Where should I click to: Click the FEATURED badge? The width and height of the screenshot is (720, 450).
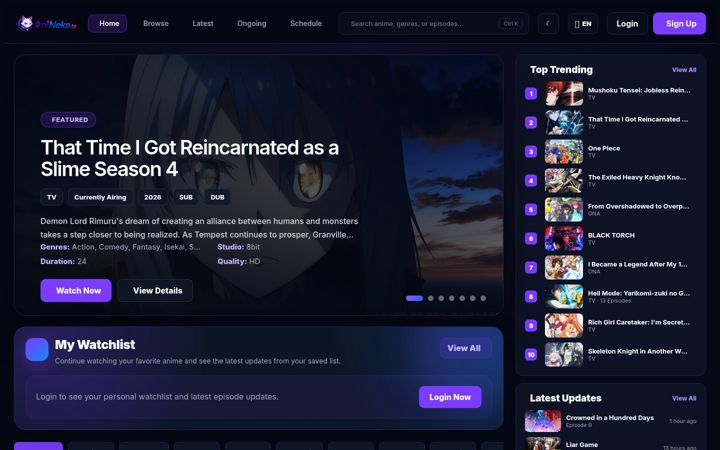tap(68, 120)
